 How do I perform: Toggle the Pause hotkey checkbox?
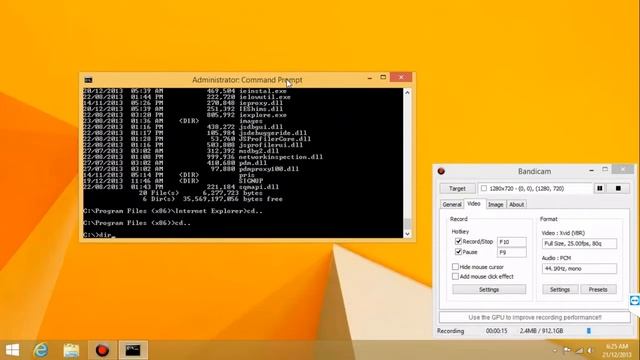pos(458,252)
